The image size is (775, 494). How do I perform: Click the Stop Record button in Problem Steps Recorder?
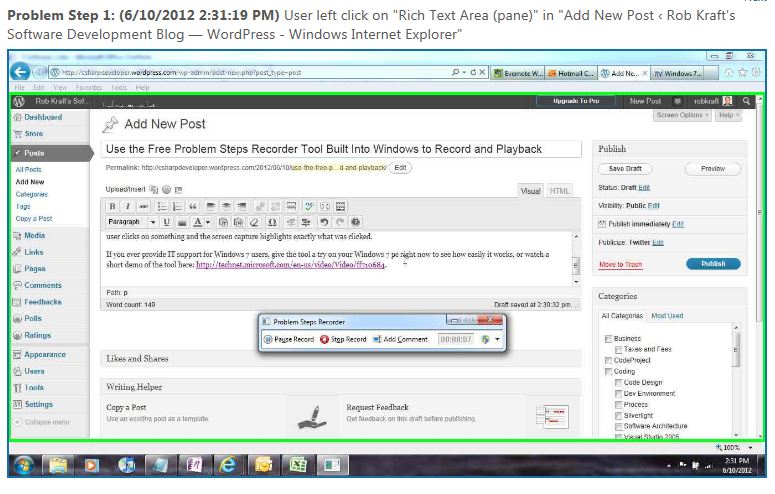[343, 340]
